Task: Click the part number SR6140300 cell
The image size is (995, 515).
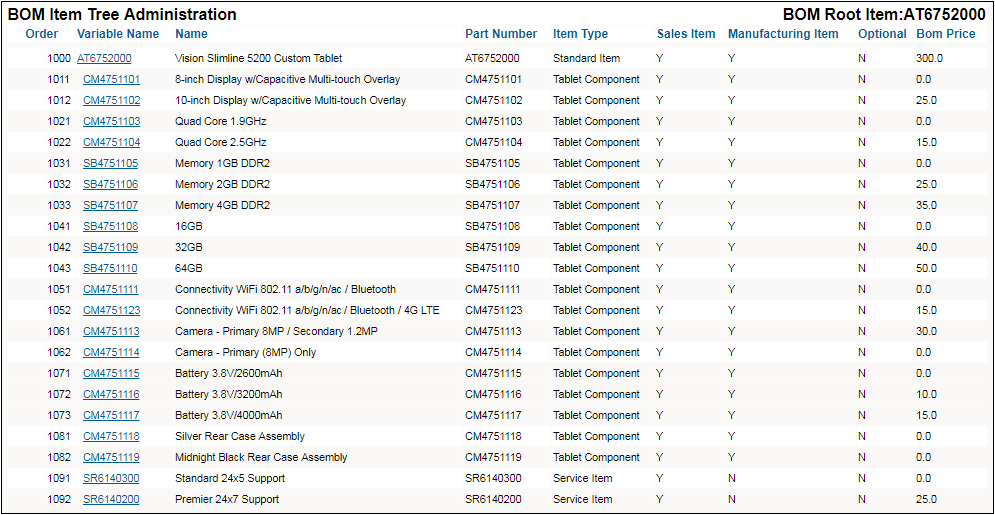Action: tap(494, 478)
